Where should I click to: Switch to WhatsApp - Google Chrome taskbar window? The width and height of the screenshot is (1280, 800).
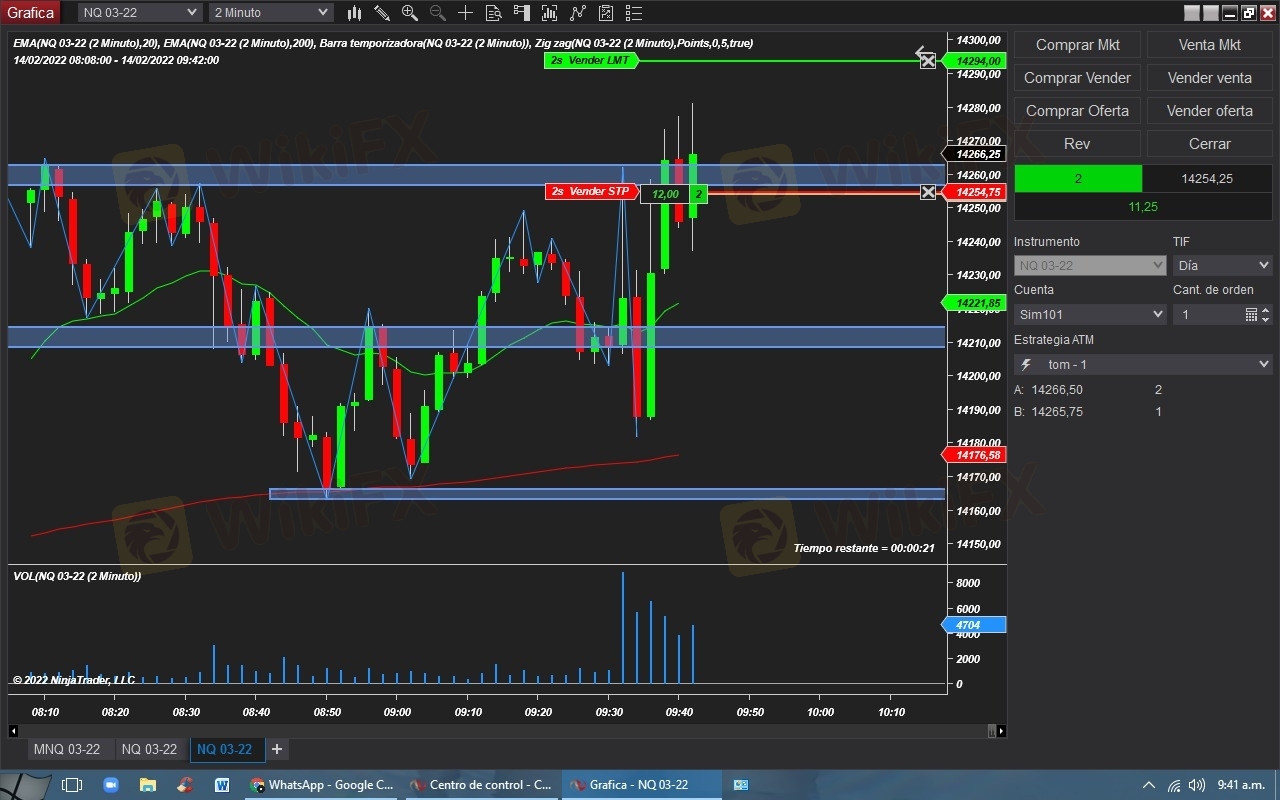click(x=322, y=785)
